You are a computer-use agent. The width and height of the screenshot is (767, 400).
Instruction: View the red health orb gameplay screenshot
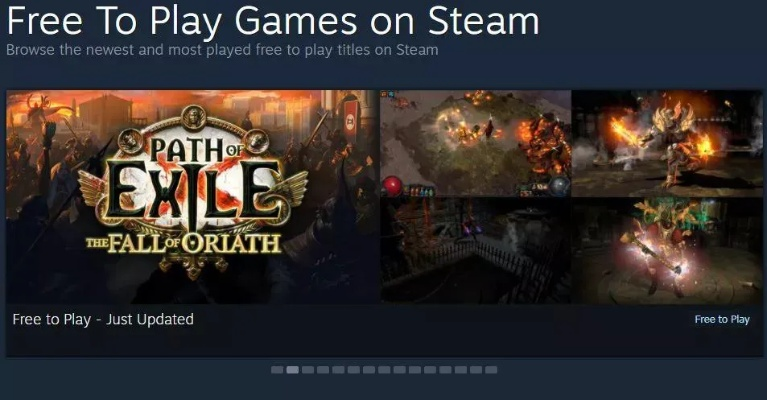[475, 143]
